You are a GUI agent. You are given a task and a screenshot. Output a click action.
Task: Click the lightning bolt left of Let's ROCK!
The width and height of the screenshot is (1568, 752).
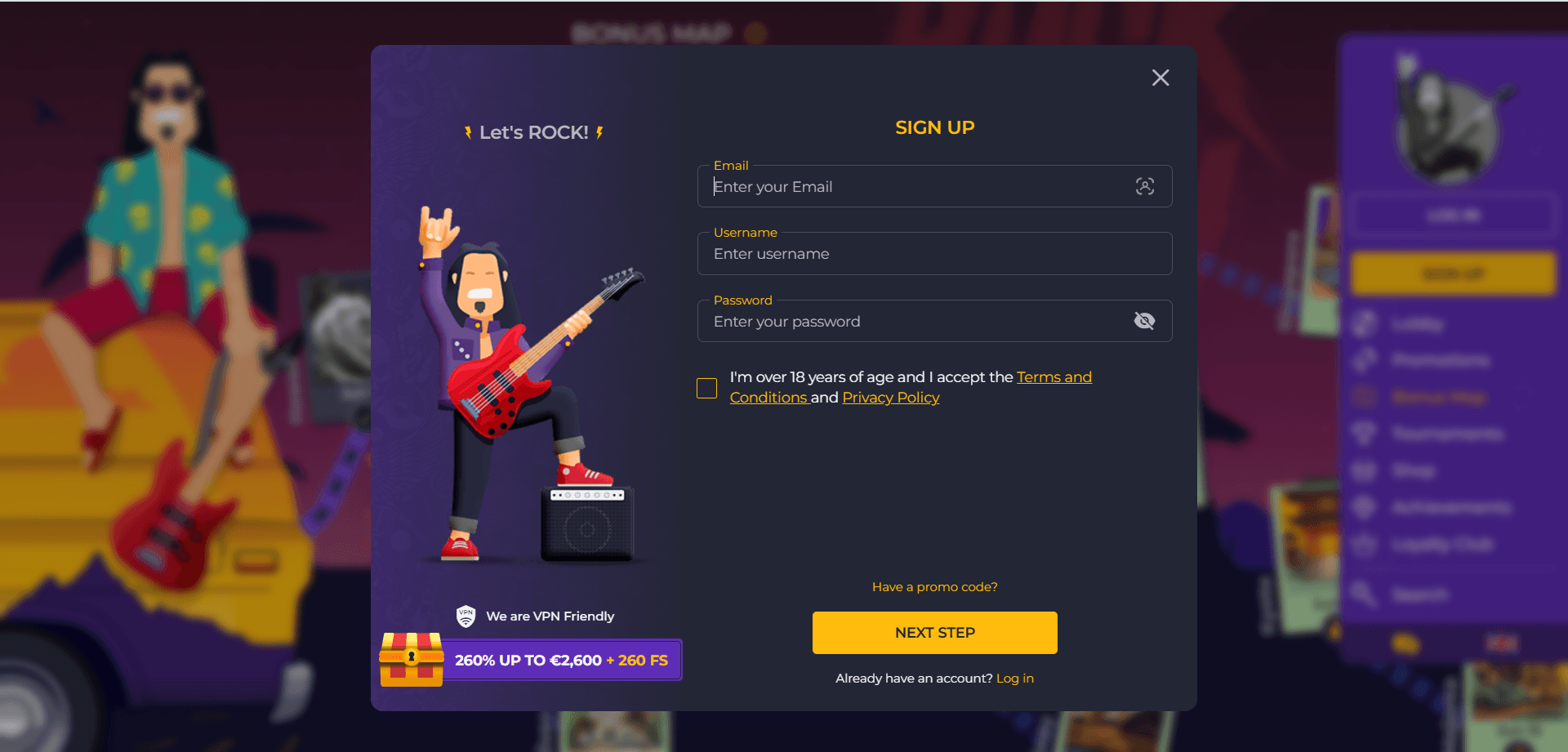[468, 132]
